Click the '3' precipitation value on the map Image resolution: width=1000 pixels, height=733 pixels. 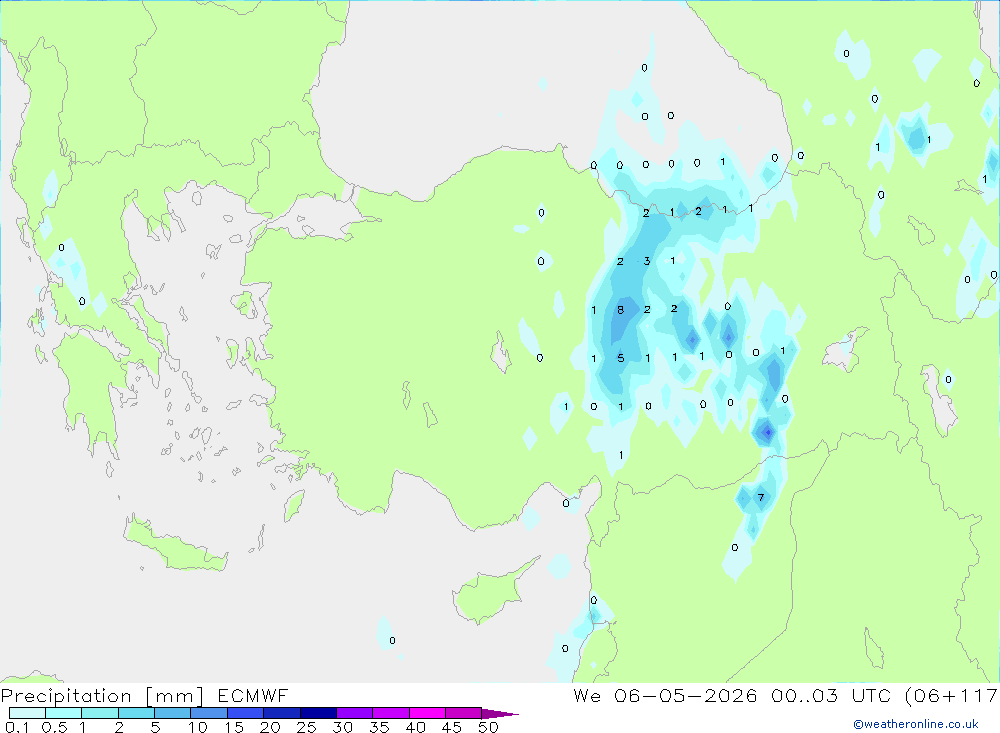click(647, 261)
